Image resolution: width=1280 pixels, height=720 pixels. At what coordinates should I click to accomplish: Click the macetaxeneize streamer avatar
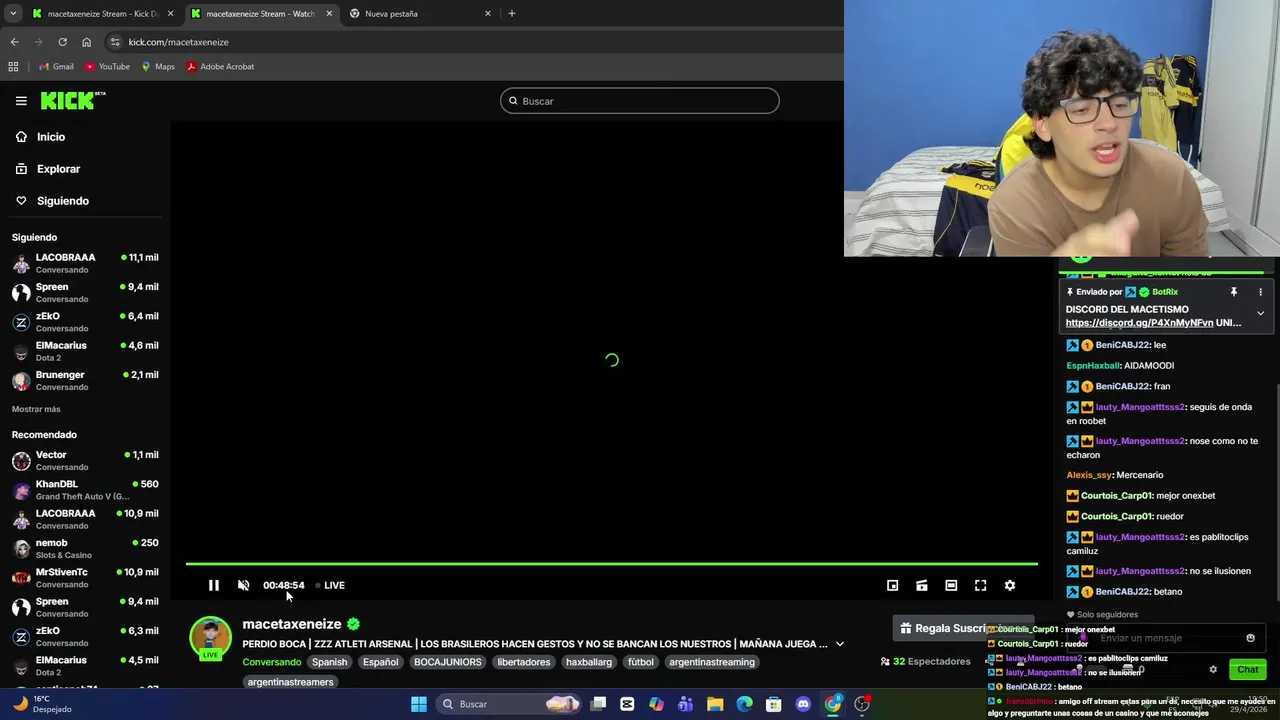[210, 637]
